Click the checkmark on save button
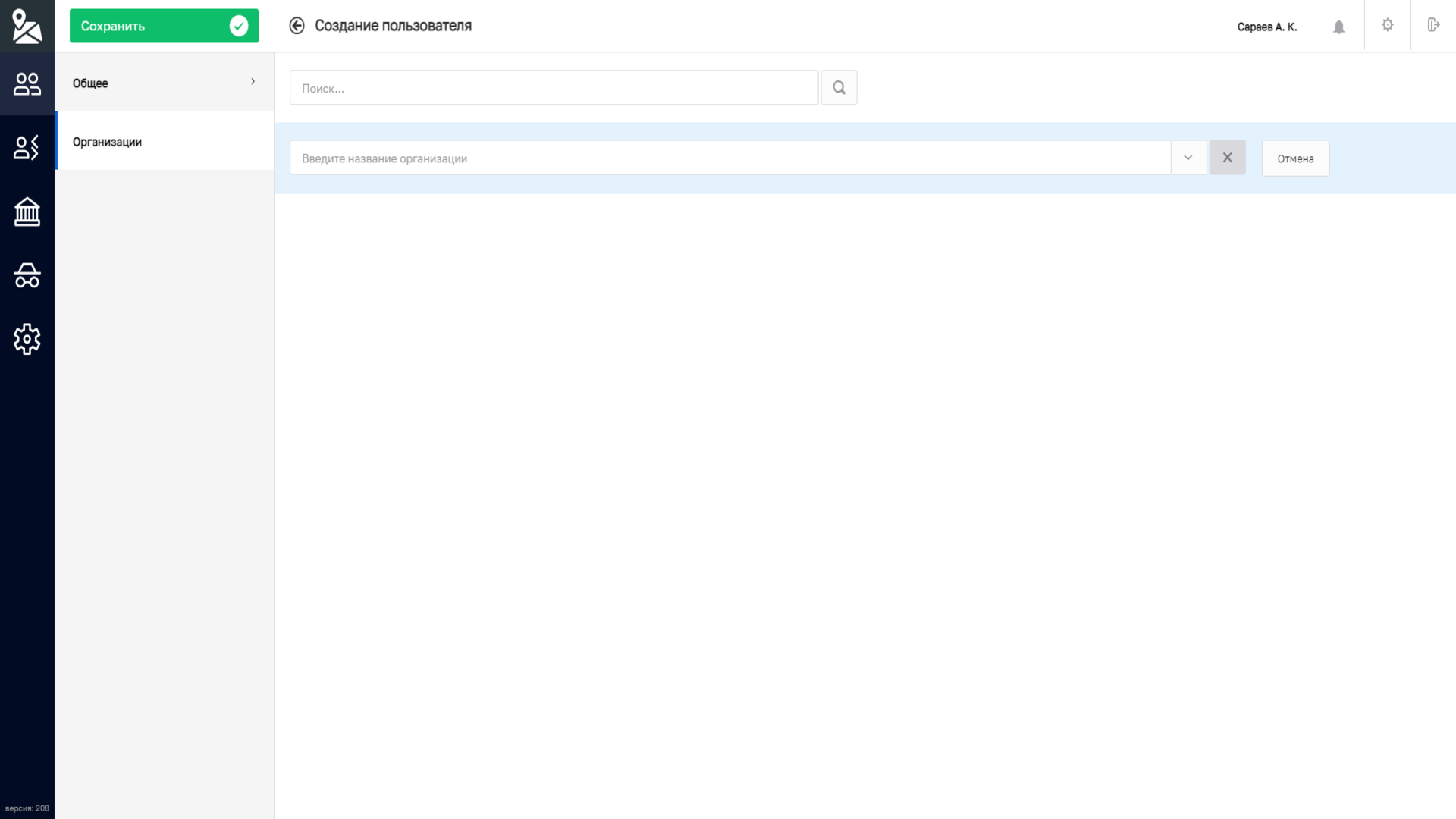The width and height of the screenshot is (1456, 819). tap(239, 26)
